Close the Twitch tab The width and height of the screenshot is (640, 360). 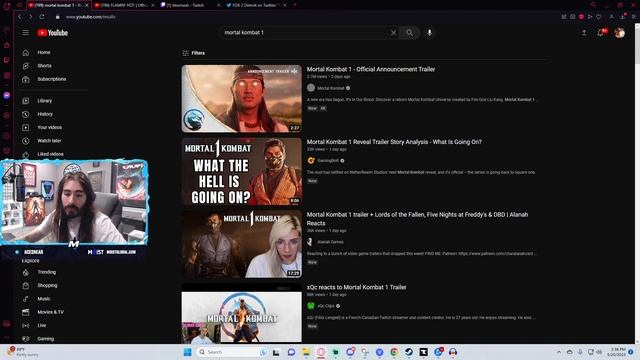tap(218, 5)
